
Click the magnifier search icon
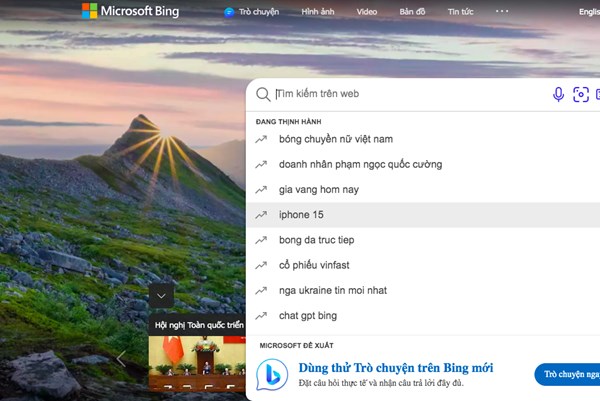tap(263, 94)
